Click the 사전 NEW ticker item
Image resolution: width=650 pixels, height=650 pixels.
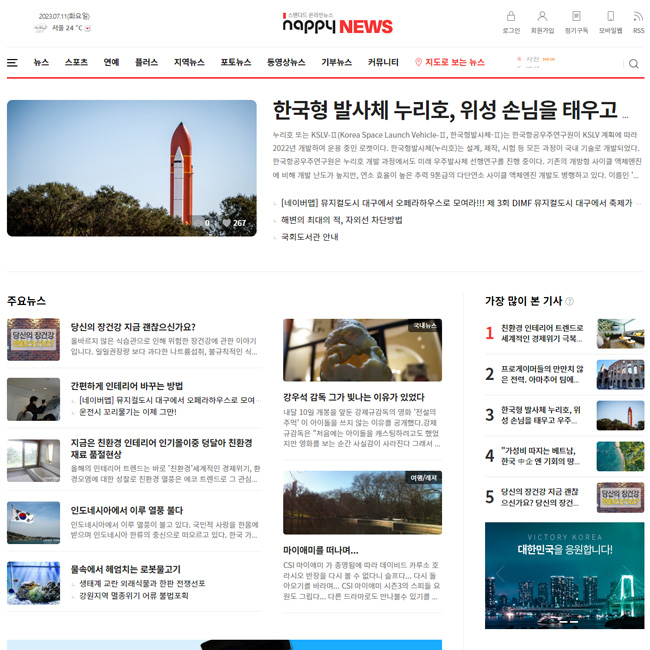point(536,59)
